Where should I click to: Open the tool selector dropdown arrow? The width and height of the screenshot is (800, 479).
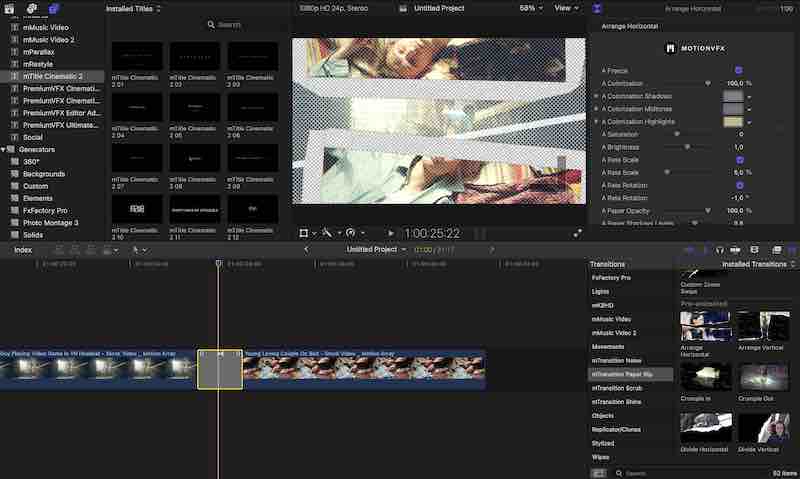pyautogui.click(x=145, y=250)
